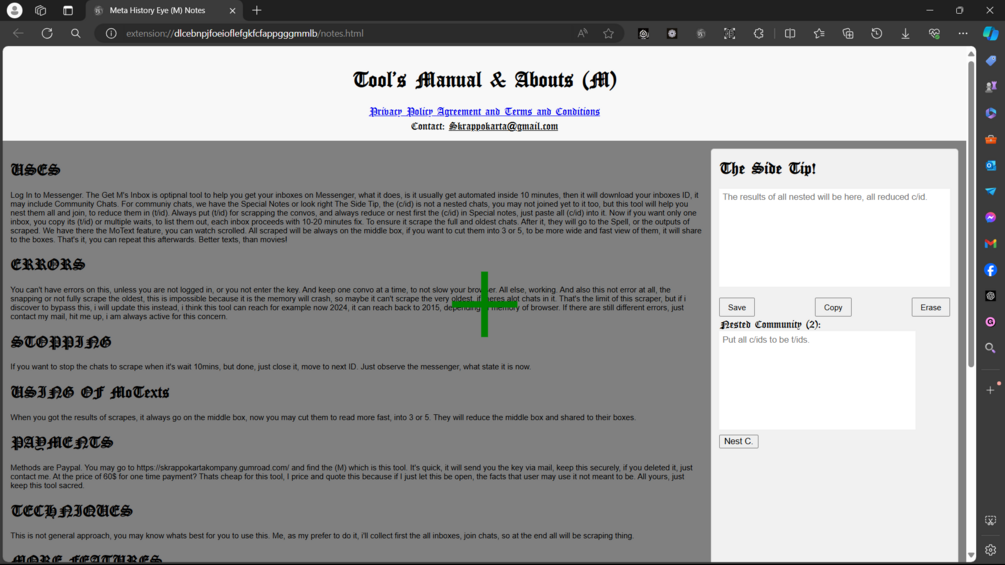
Task: Open the browser profile avatar
Action: [x=14, y=10]
